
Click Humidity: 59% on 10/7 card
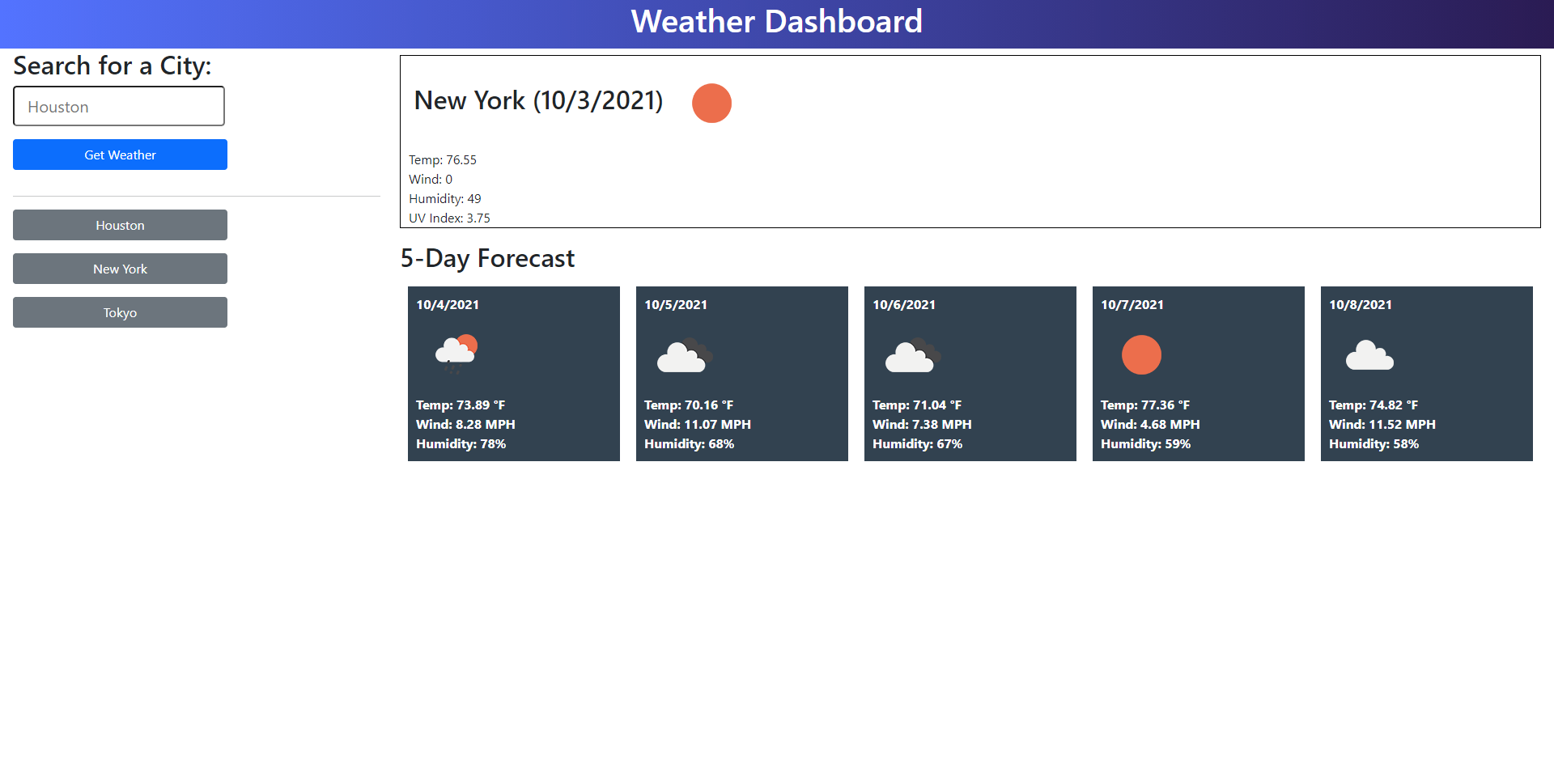pyautogui.click(x=1145, y=444)
